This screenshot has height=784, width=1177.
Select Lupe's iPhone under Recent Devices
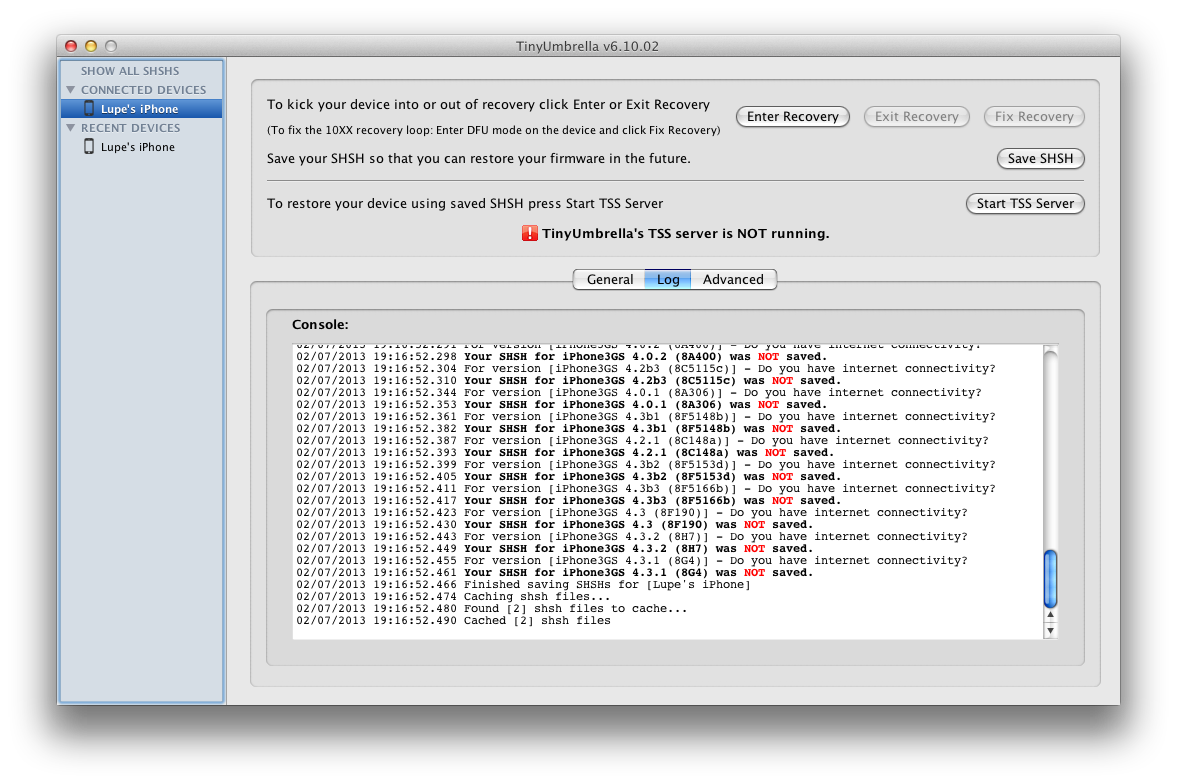tap(142, 147)
